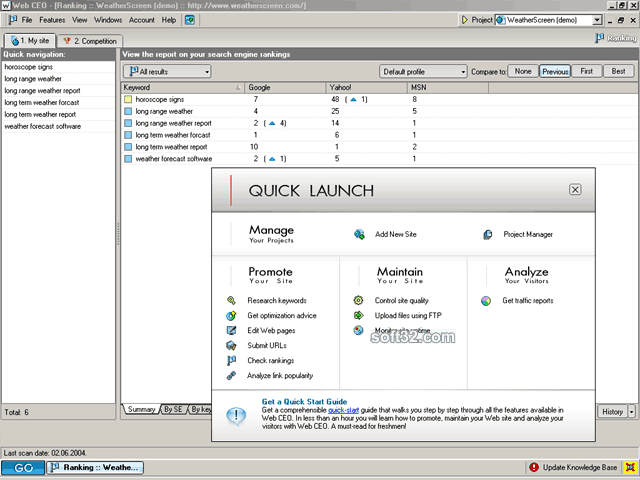Select horoscope signs in Quick navigation
This screenshot has height=480, width=640.
(x=59, y=67)
